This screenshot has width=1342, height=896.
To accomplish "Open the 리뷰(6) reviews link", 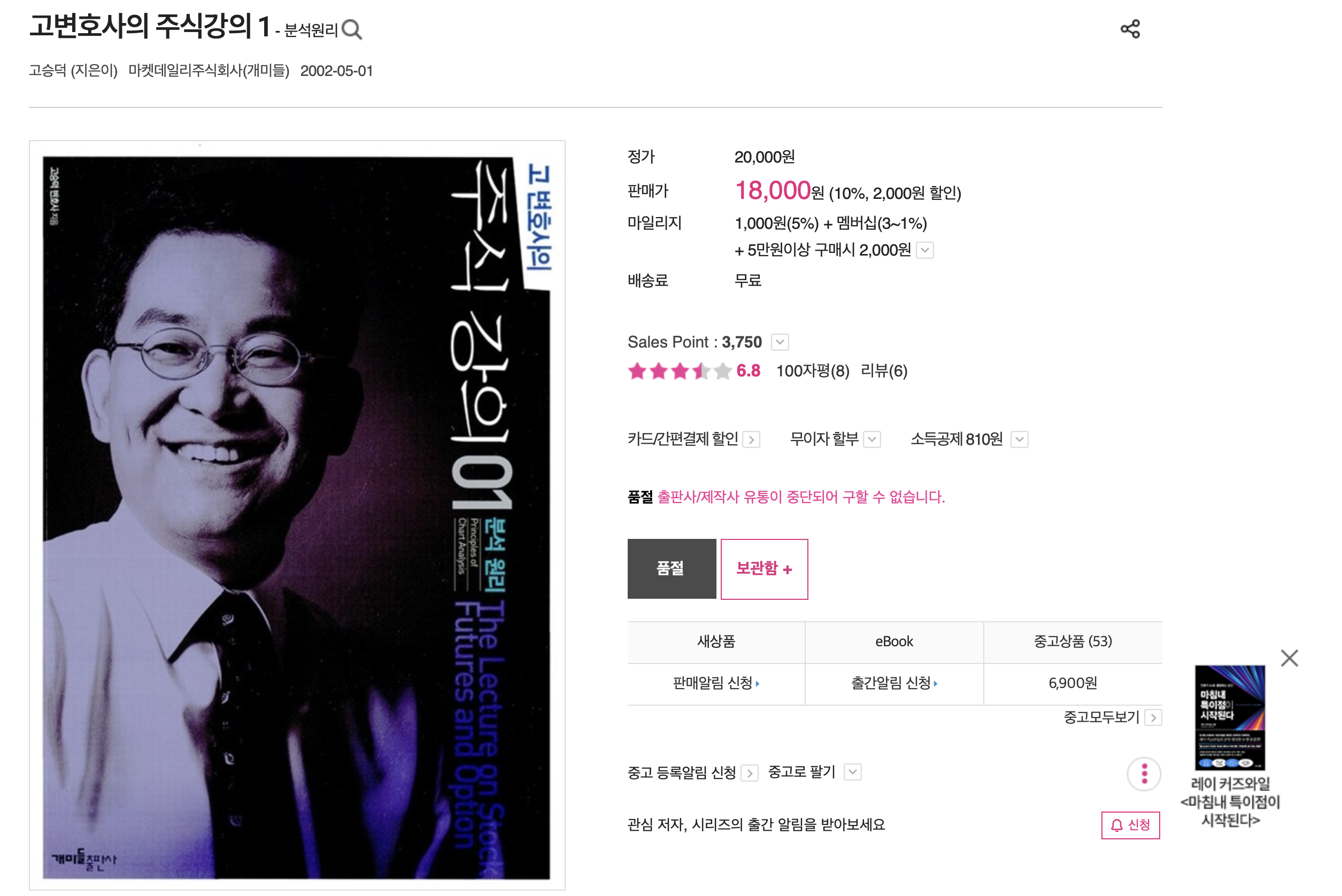I will pos(884,372).
